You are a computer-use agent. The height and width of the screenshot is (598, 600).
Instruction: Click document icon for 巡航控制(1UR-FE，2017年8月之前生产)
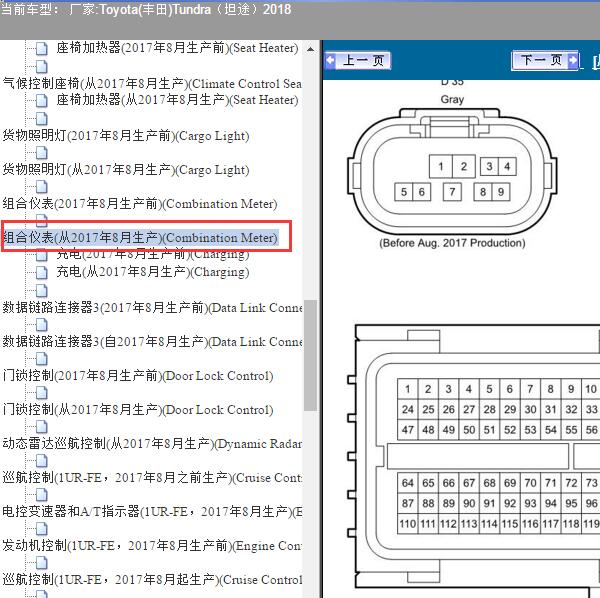click(41, 461)
